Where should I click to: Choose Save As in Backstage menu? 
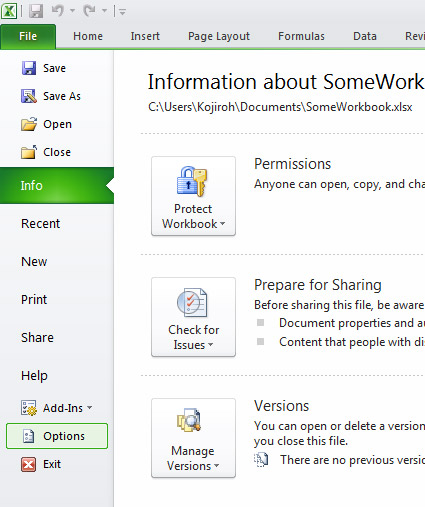click(x=51, y=96)
